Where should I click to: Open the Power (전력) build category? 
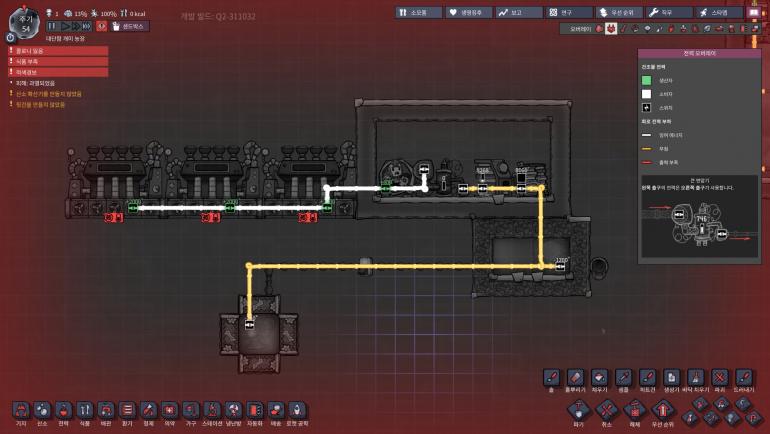[63, 410]
